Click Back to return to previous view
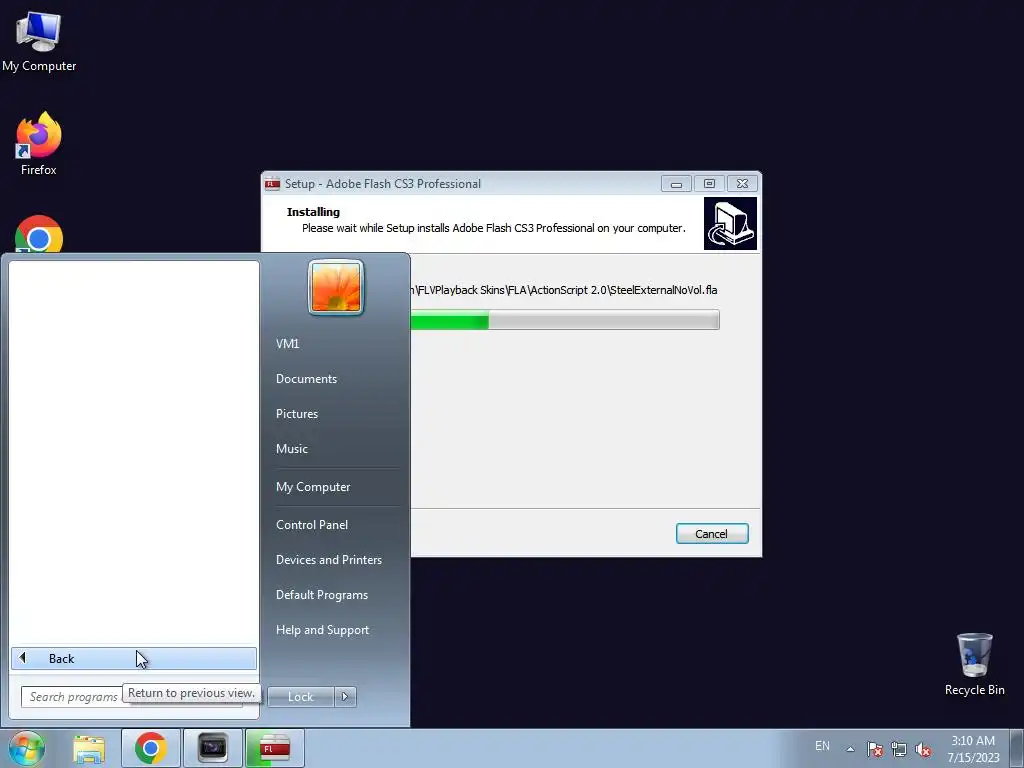Screen dimensions: 1024x768 click(x=134, y=658)
